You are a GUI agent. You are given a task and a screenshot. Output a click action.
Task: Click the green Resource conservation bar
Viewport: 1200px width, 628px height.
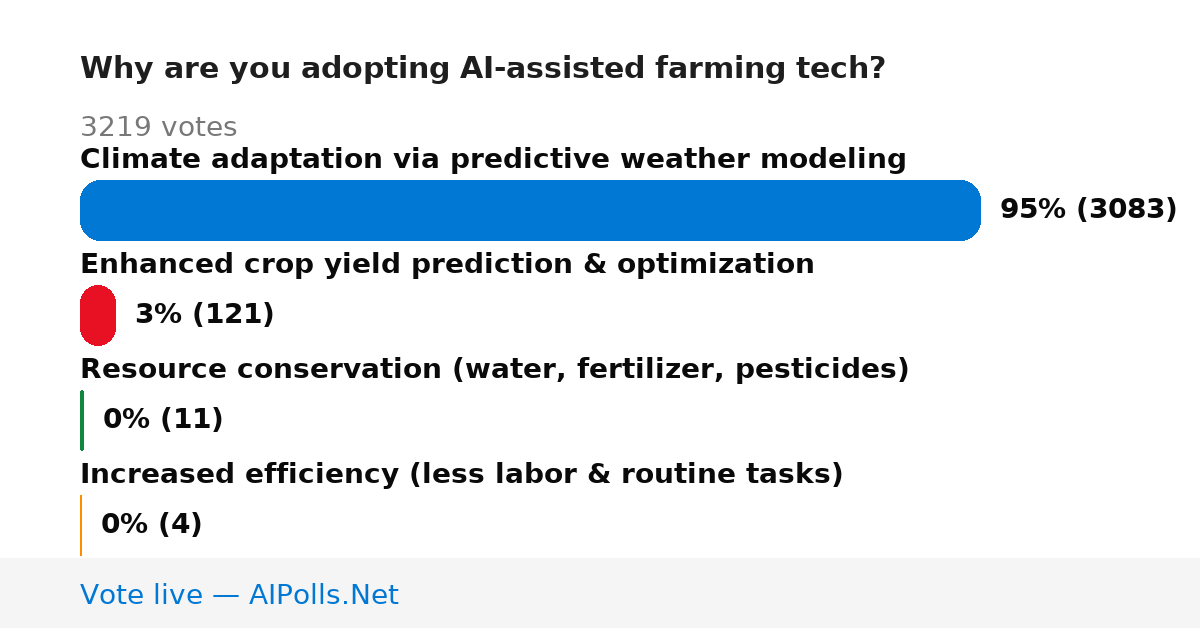tap(82, 420)
